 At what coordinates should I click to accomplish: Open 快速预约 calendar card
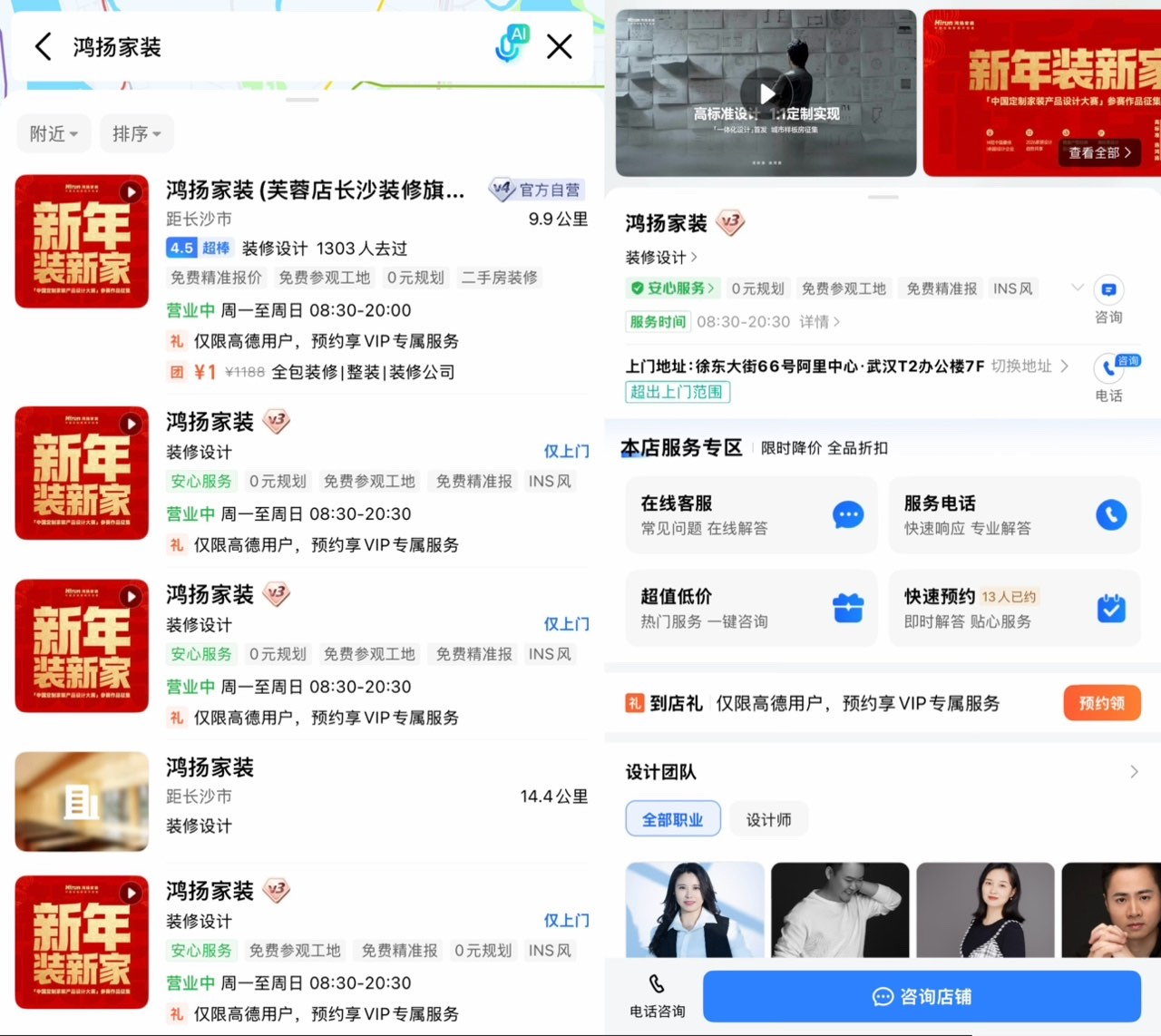(x=1014, y=608)
